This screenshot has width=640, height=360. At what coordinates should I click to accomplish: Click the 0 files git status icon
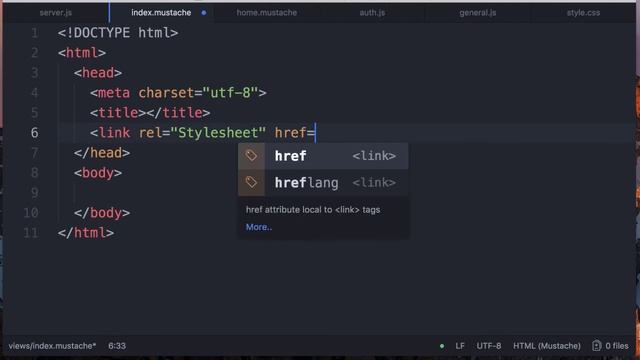pyautogui.click(x=610, y=346)
